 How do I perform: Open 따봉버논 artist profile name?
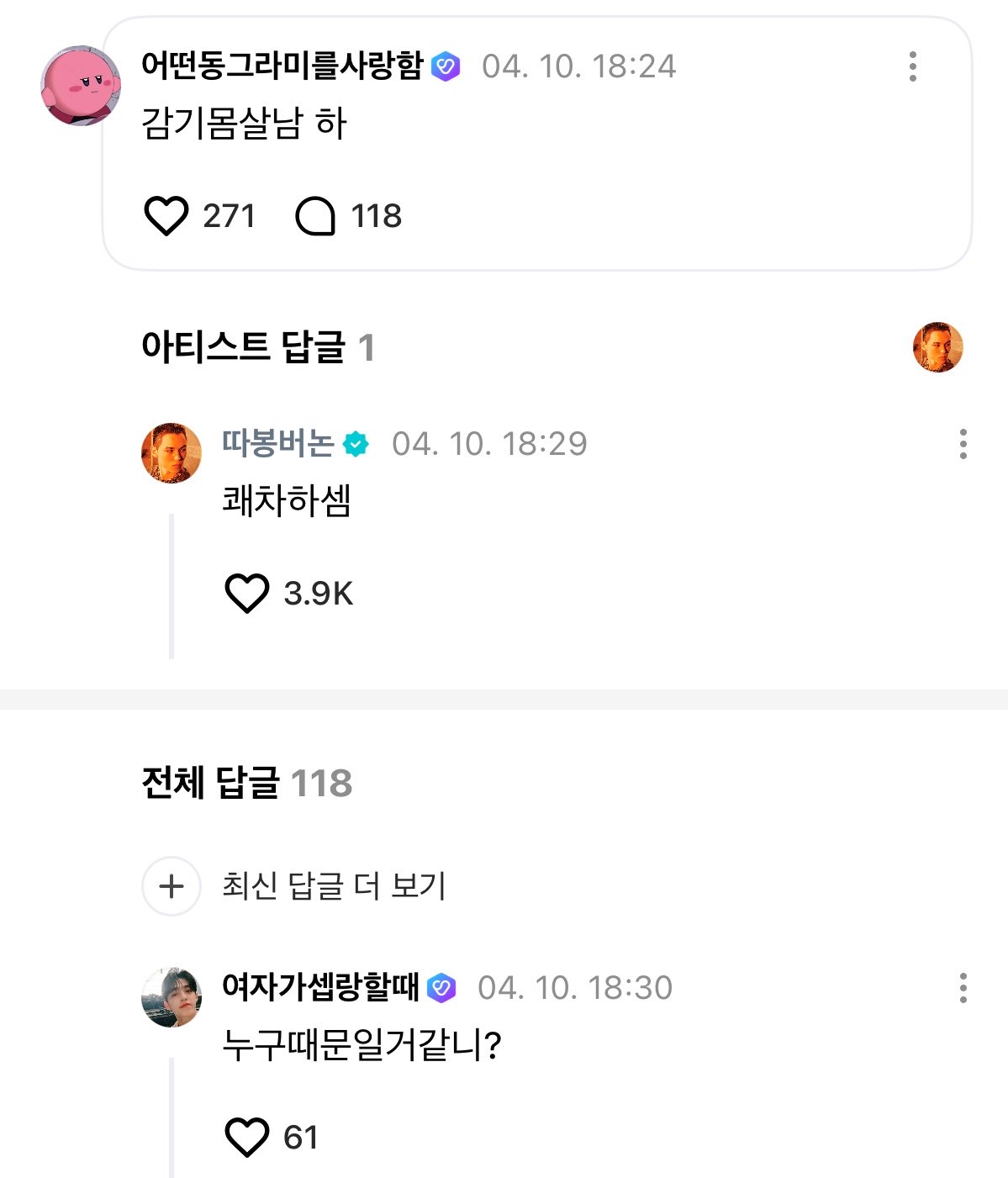pyautogui.click(x=277, y=443)
